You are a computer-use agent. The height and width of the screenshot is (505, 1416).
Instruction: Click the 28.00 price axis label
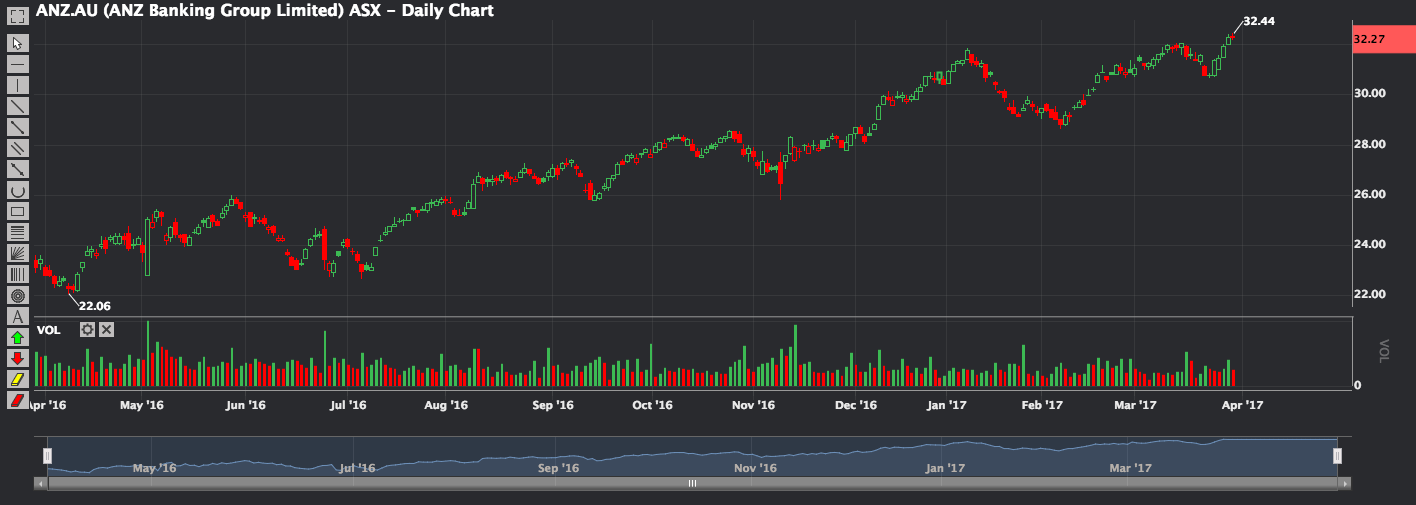[1369, 144]
